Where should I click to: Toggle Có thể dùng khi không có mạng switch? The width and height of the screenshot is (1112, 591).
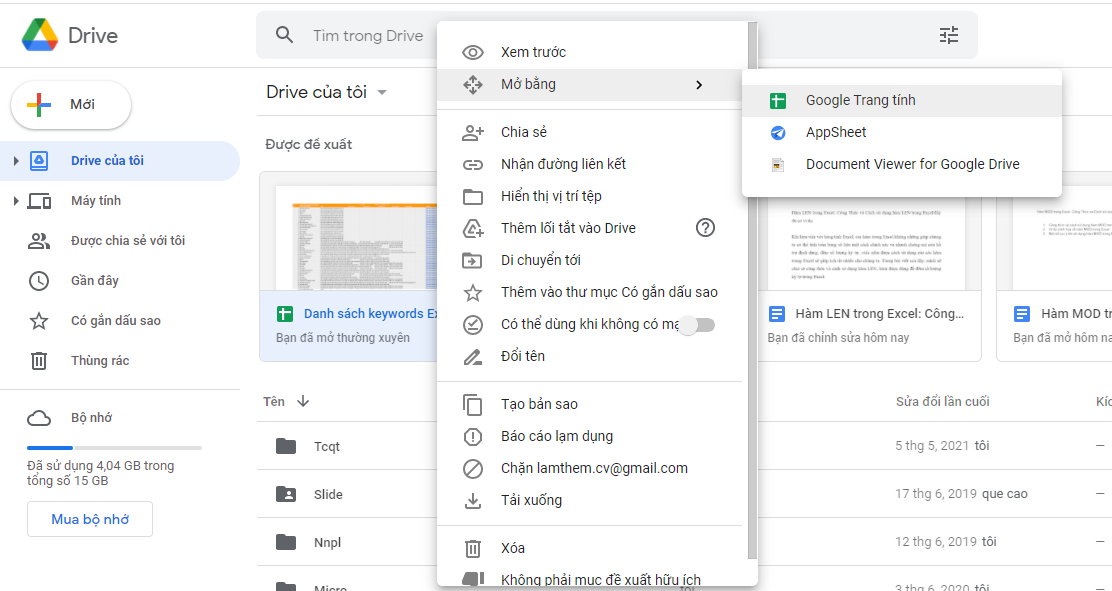[x=696, y=325]
